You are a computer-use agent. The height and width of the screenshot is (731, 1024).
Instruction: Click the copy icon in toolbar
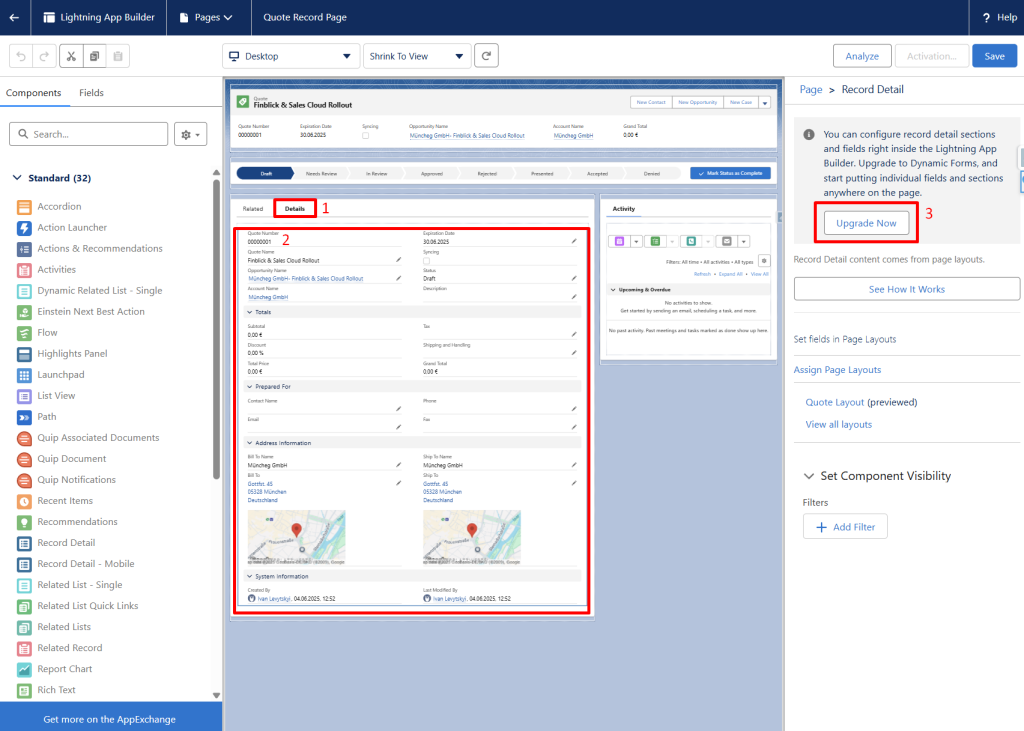click(94, 56)
